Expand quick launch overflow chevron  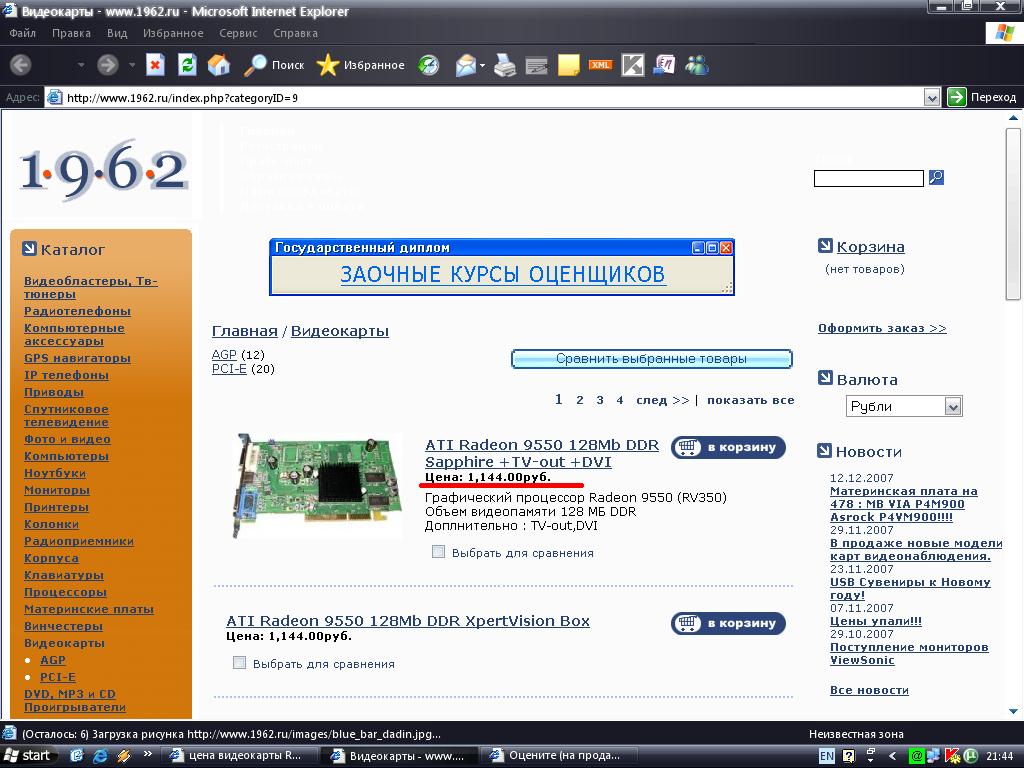148,754
